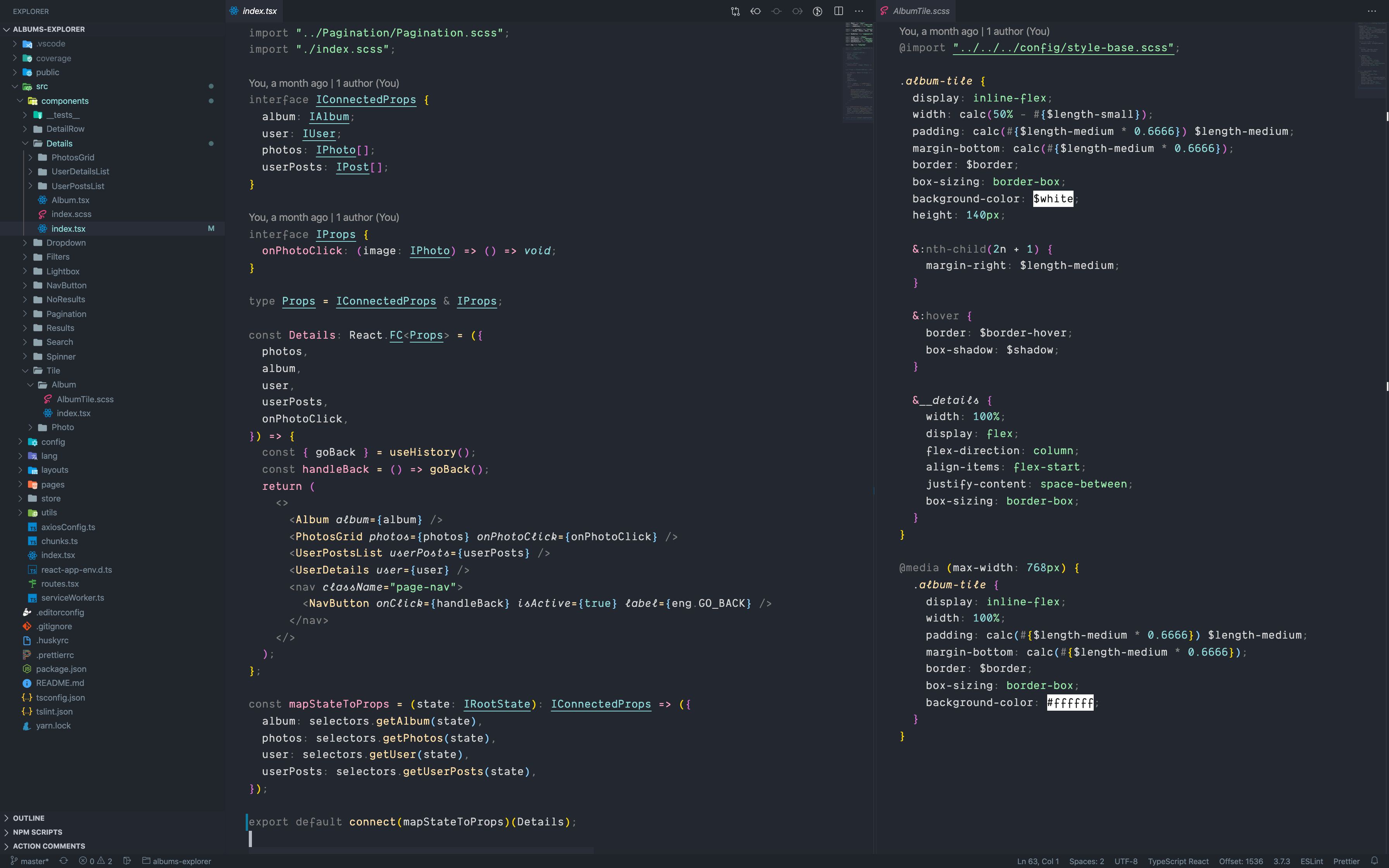
Task: Open previous revision with left-arrow commit icon
Action: (x=756, y=11)
